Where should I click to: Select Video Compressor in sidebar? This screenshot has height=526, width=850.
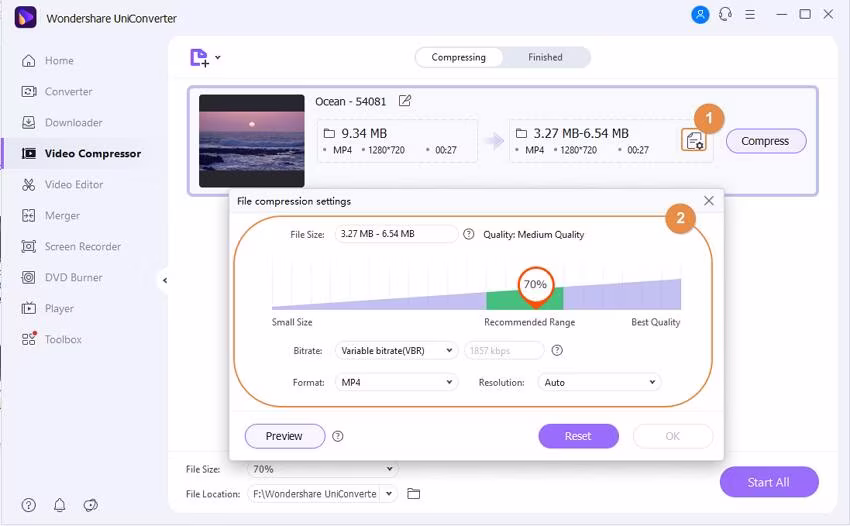[81, 153]
